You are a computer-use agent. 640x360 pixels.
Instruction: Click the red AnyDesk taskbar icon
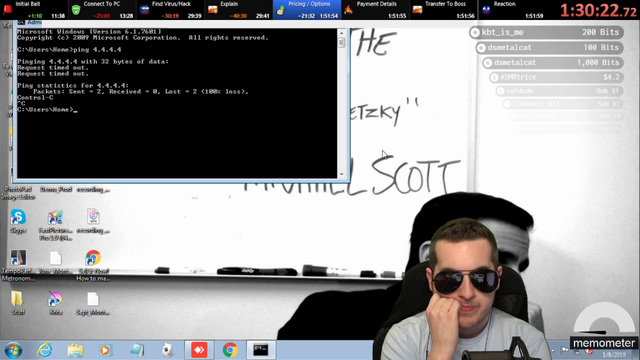(199, 350)
